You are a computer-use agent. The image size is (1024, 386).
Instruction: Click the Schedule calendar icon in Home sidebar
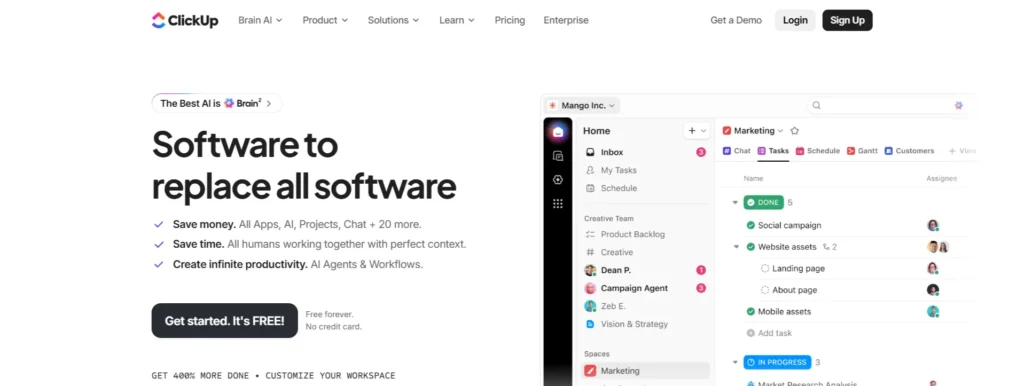pos(590,188)
